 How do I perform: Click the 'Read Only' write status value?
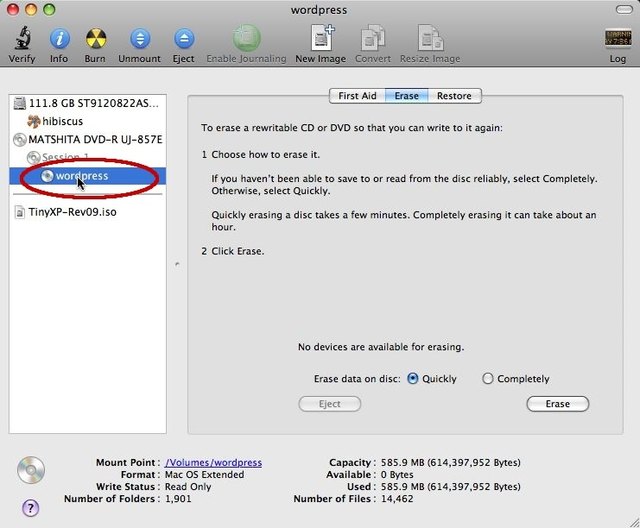tap(188, 487)
